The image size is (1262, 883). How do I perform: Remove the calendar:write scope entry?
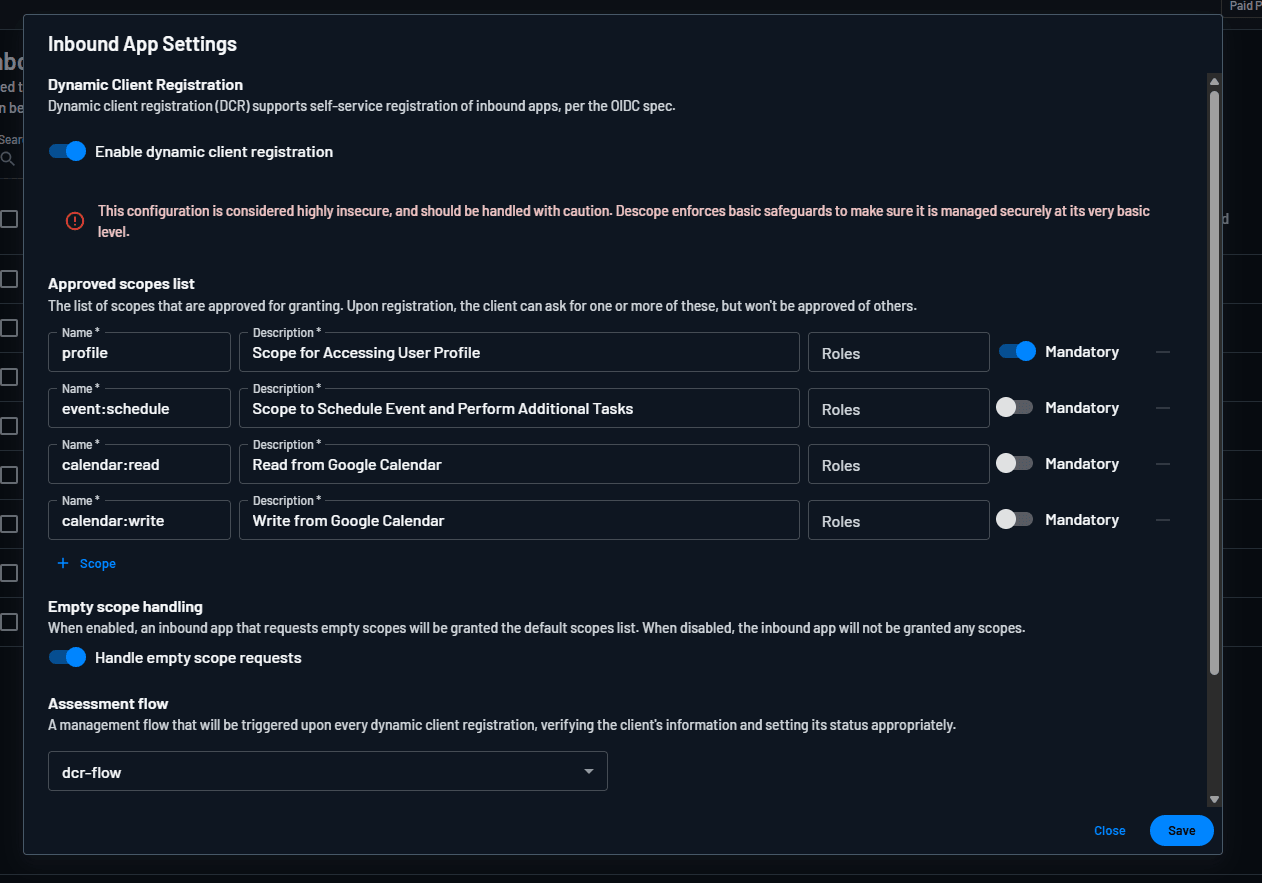(1162, 519)
